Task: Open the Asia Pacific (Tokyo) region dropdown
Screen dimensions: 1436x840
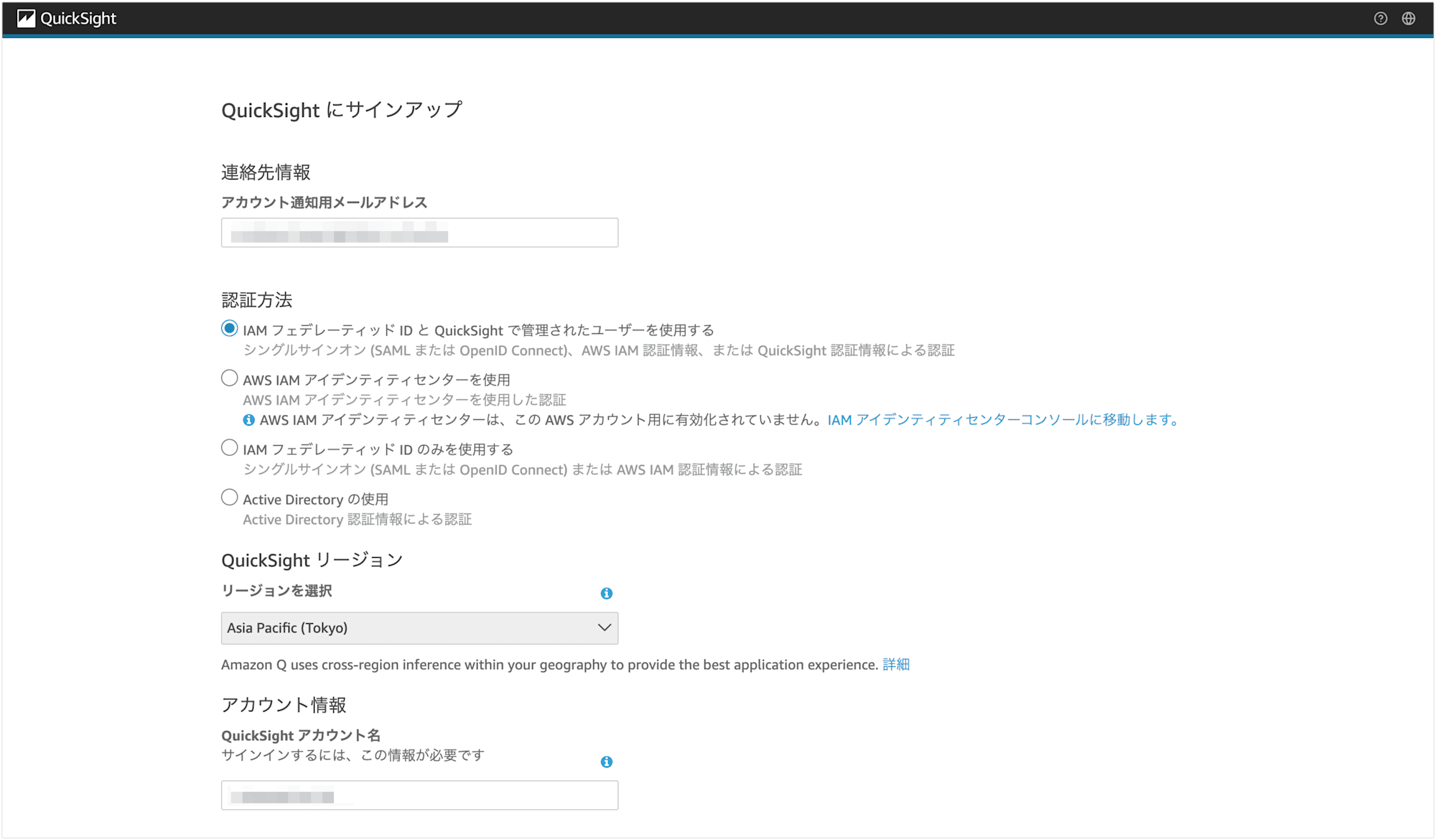Action: tap(419, 628)
